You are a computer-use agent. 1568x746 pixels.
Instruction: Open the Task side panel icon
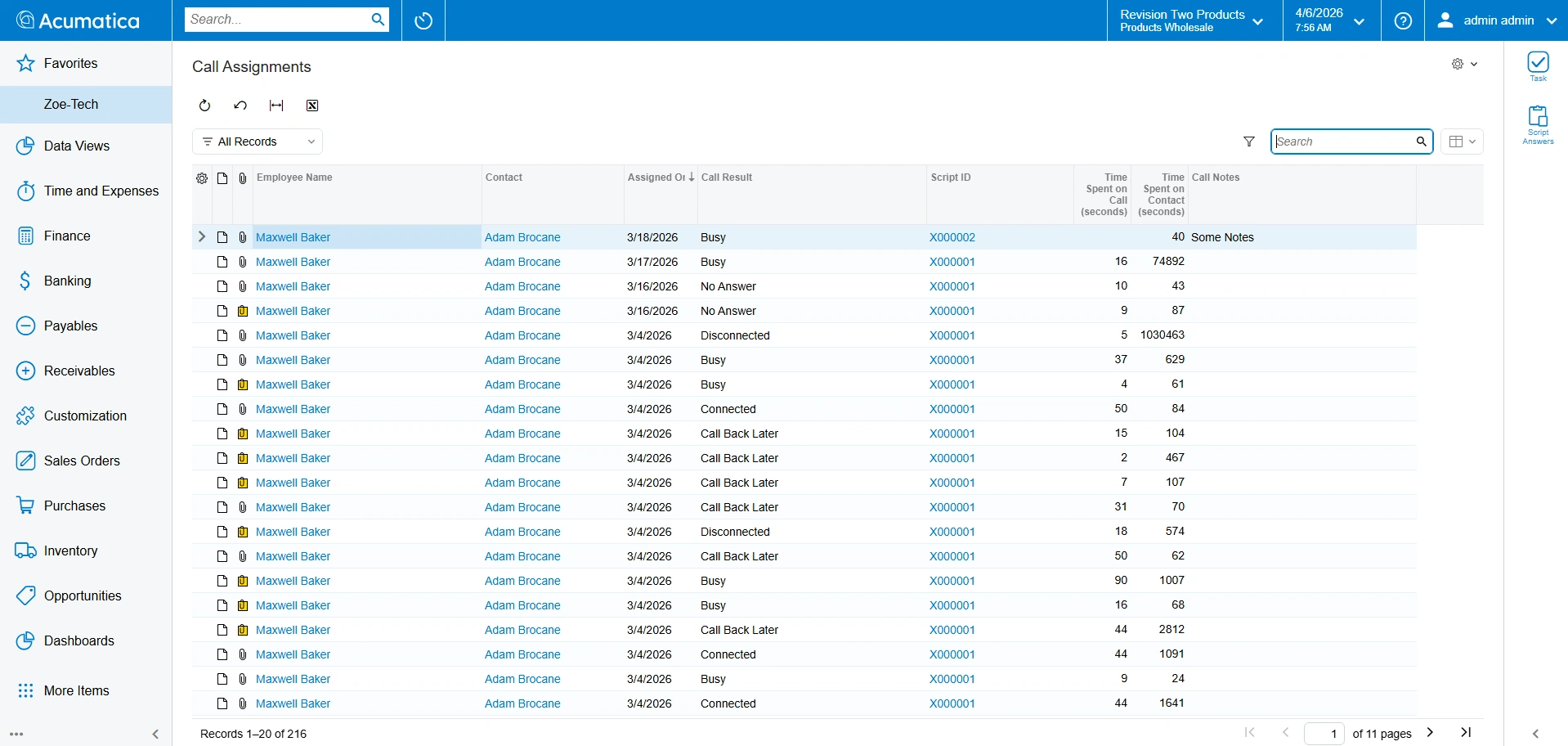tap(1538, 66)
